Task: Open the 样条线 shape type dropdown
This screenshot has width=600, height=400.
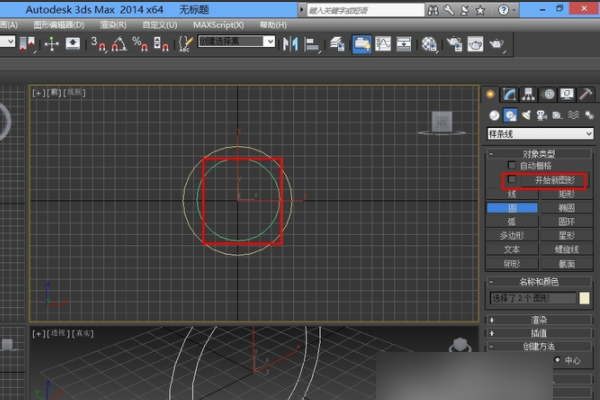Action: [540, 134]
